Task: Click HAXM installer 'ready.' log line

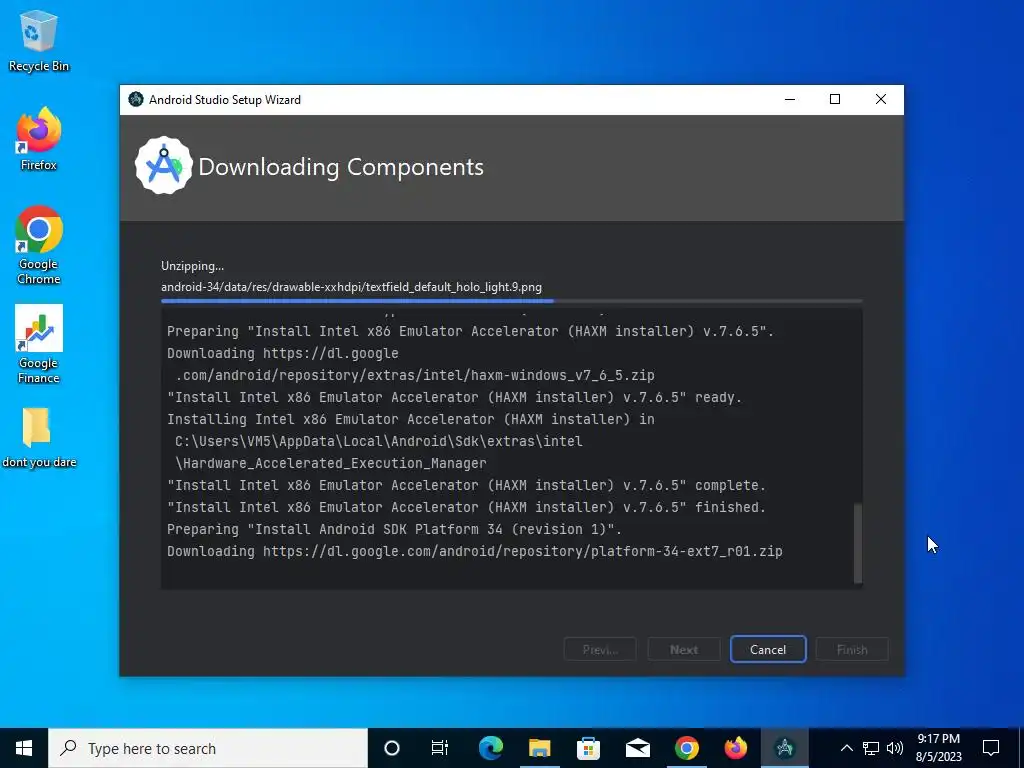Action: click(x=455, y=397)
